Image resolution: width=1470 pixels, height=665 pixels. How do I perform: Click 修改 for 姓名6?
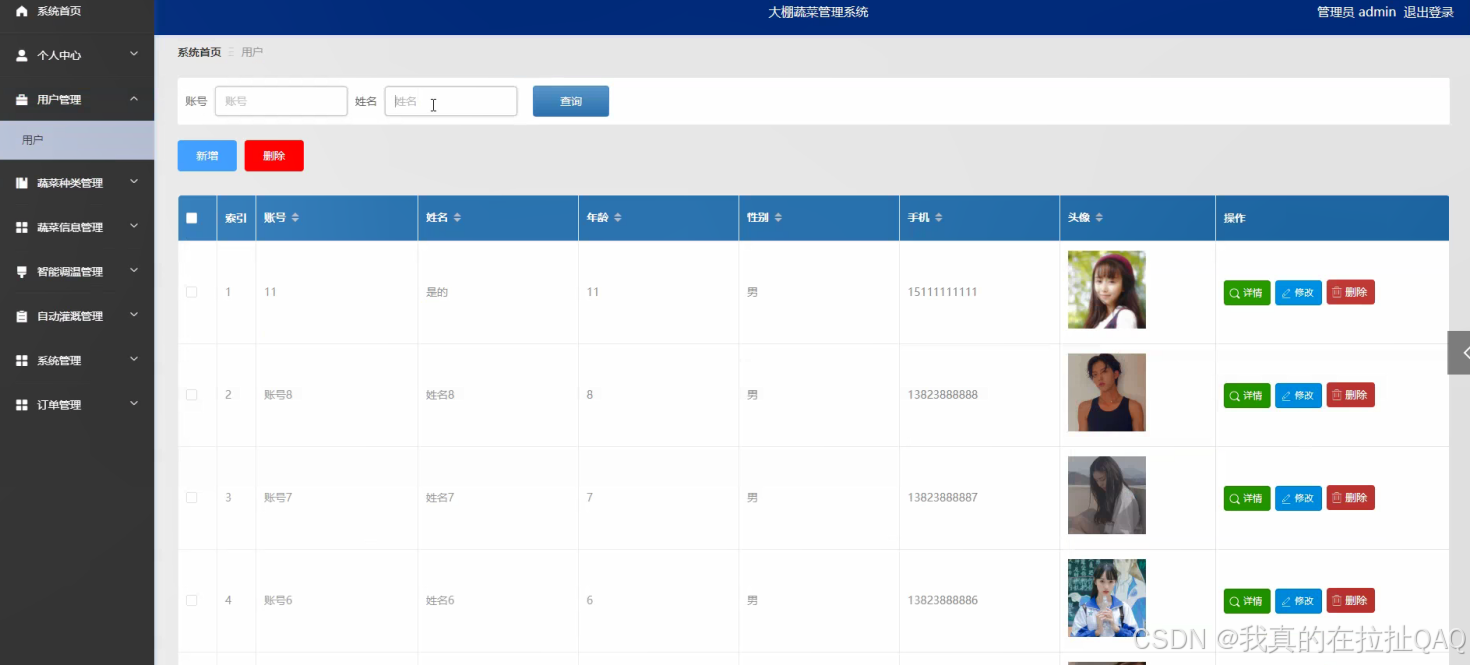click(x=1298, y=601)
